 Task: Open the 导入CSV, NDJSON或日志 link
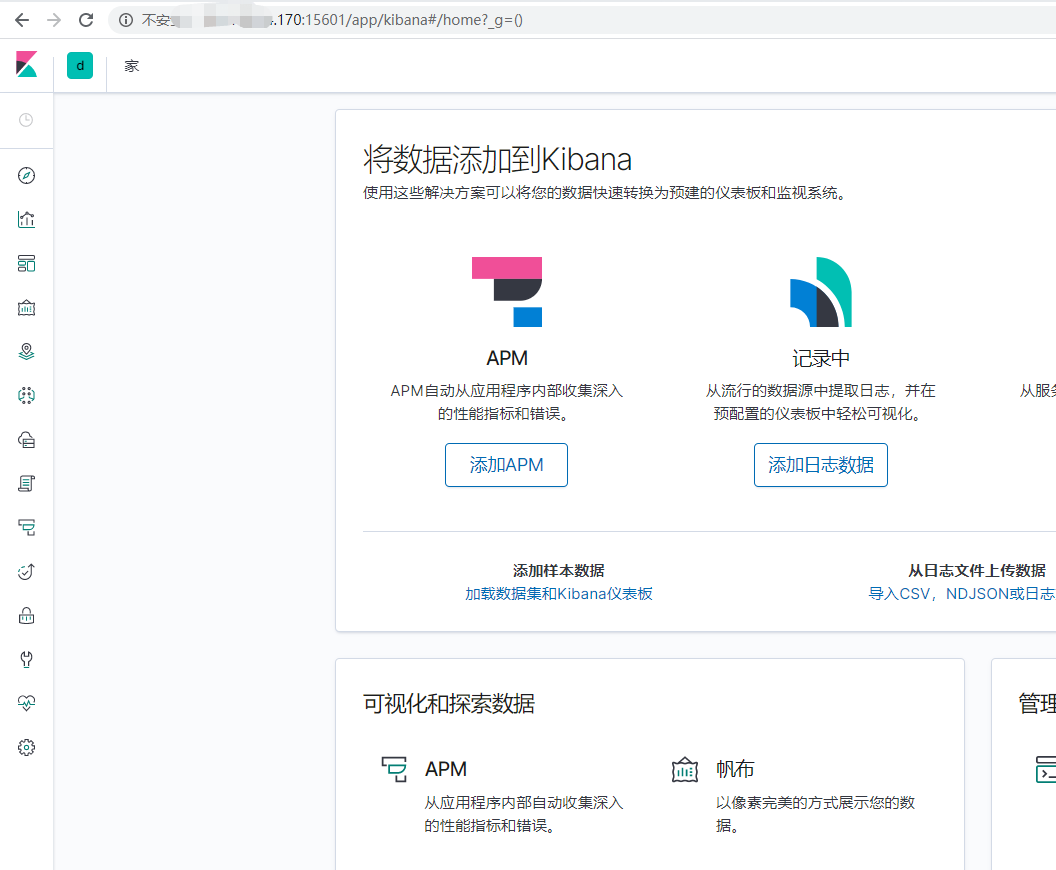pos(962,593)
